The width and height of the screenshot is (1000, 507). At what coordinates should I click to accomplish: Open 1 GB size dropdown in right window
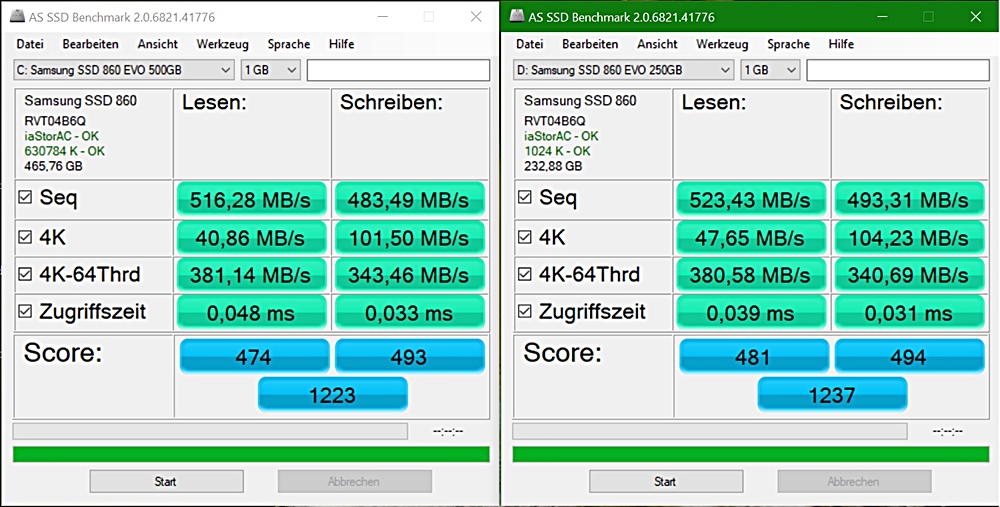coord(770,70)
